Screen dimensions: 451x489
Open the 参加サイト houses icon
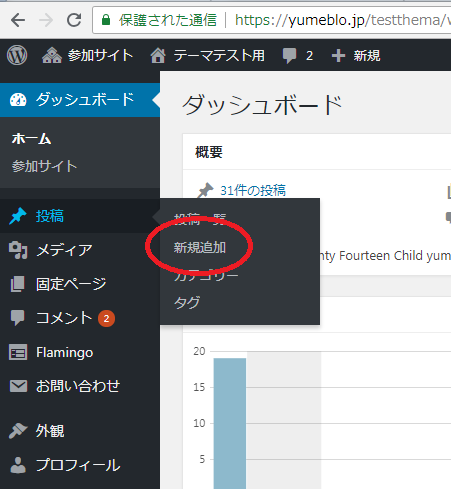click(52, 55)
